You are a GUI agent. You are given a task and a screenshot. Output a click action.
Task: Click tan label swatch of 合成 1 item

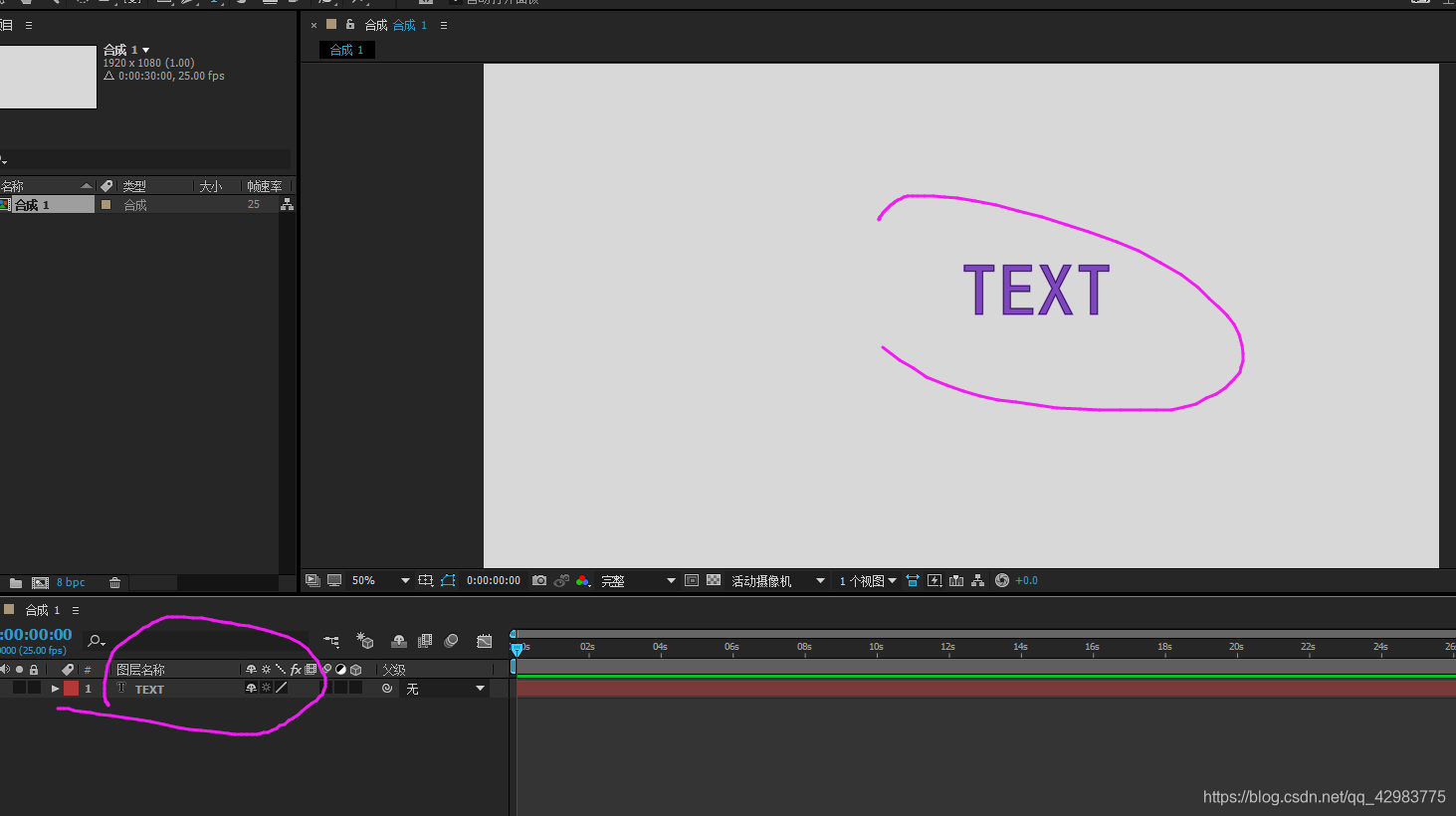click(x=105, y=204)
